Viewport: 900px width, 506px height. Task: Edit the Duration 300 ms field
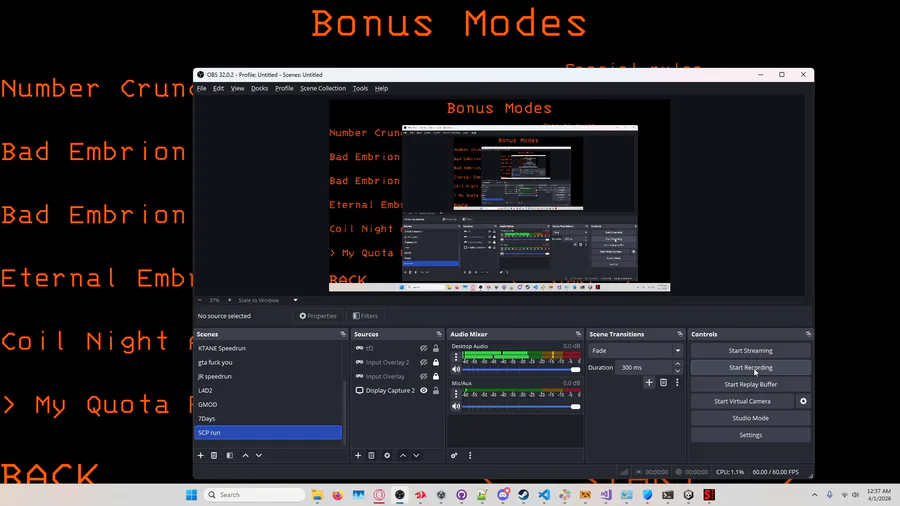[x=644, y=368]
